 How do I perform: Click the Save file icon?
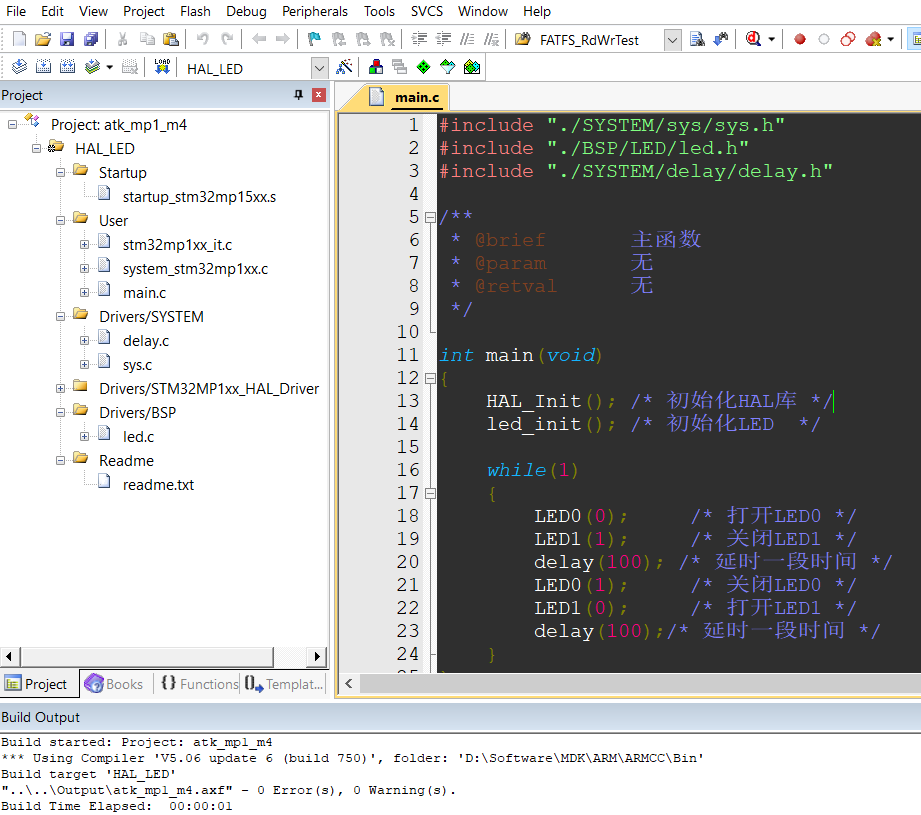click(67, 39)
